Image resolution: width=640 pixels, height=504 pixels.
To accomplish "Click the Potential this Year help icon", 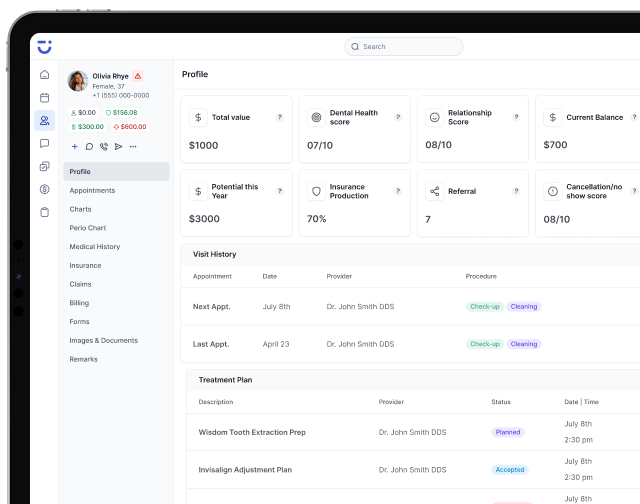I will tap(280, 191).
